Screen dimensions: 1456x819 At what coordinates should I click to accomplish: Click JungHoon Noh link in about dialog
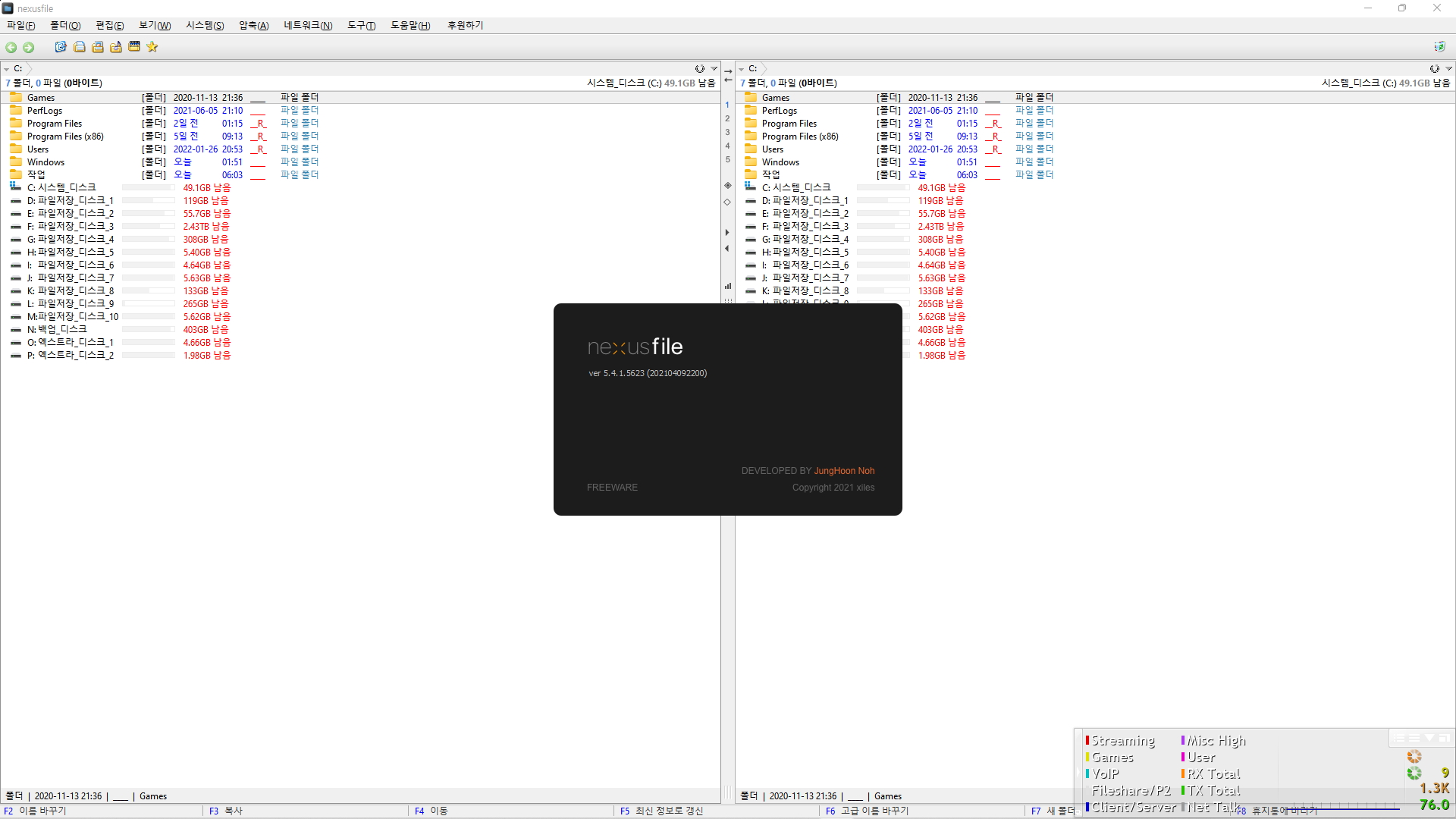pos(844,471)
